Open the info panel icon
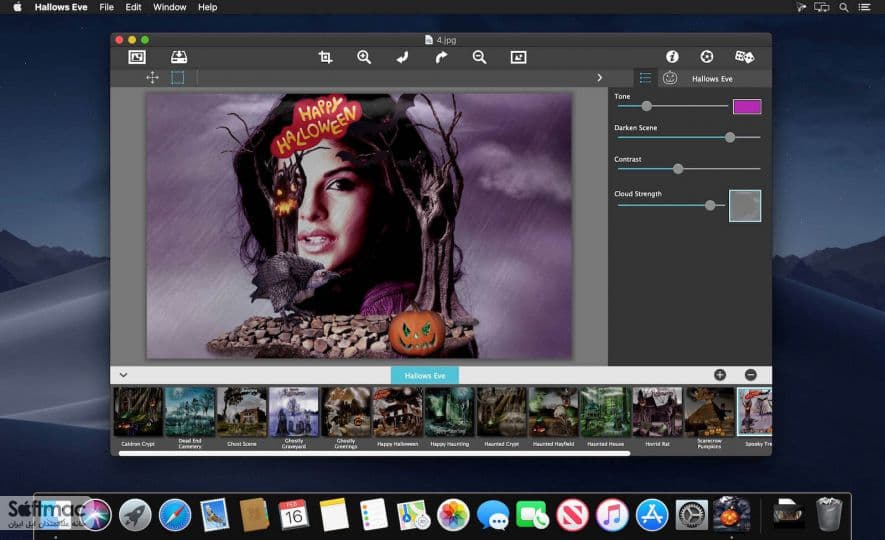Viewport: 885px width, 540px height. tap(672, 56)
